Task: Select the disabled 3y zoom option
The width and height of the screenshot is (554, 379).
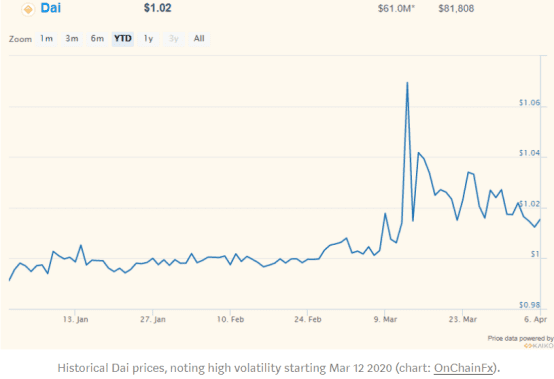Action: (x=173, y=39)
